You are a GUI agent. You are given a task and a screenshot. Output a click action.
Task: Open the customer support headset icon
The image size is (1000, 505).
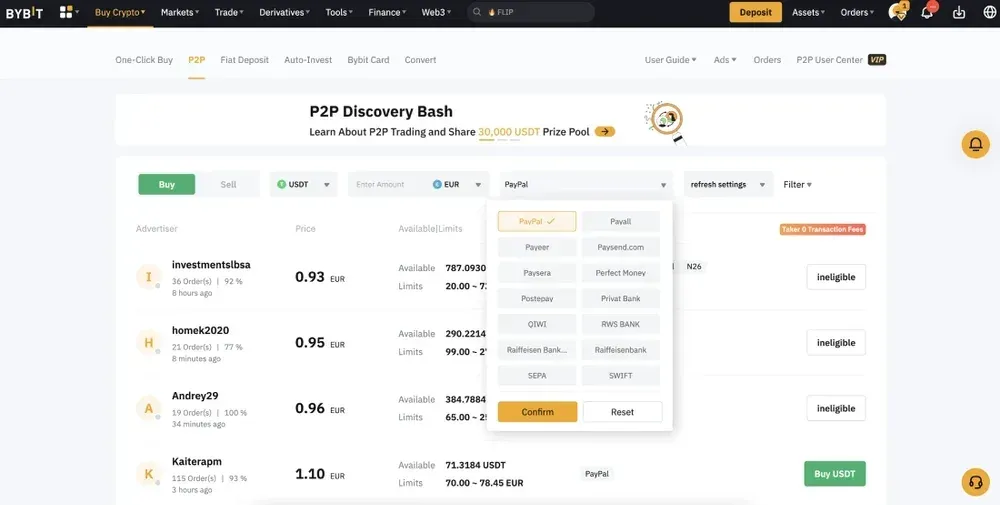[x=975, y=482]
